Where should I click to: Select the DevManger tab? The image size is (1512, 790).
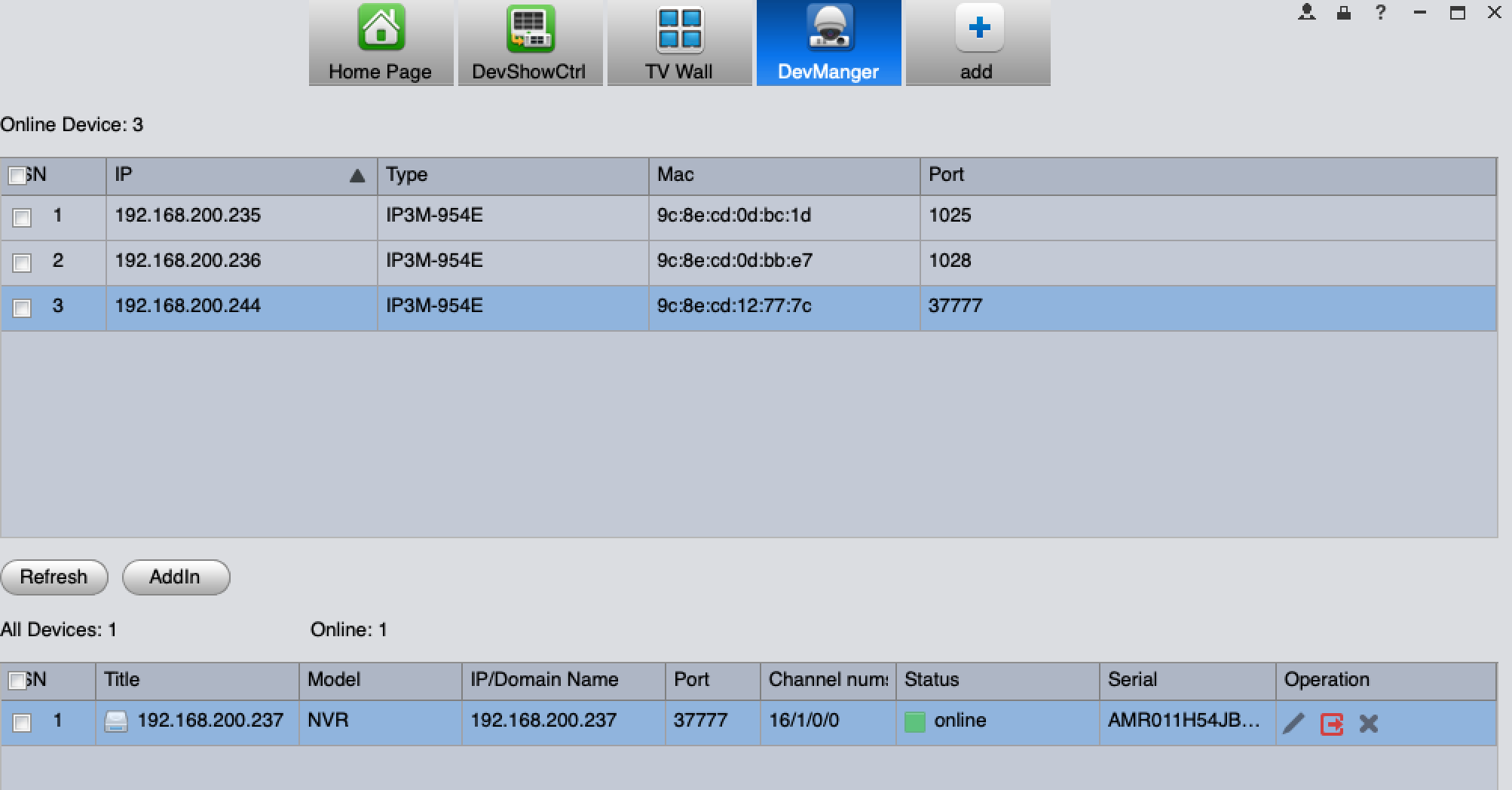click(828, 43)
